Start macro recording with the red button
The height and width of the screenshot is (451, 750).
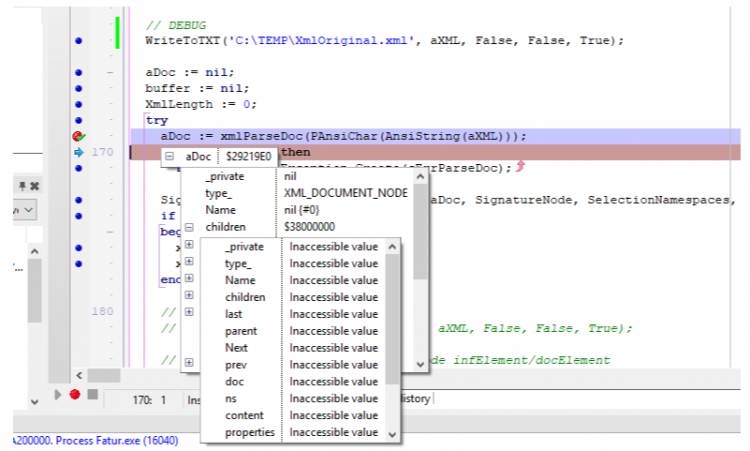click(75, 395)
